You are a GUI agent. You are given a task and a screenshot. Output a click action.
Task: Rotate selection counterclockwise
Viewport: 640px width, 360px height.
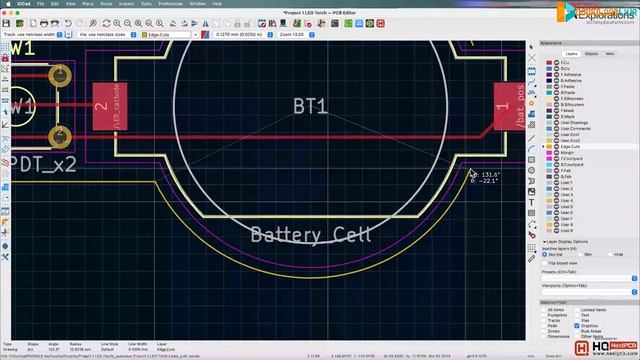point(173,24)
